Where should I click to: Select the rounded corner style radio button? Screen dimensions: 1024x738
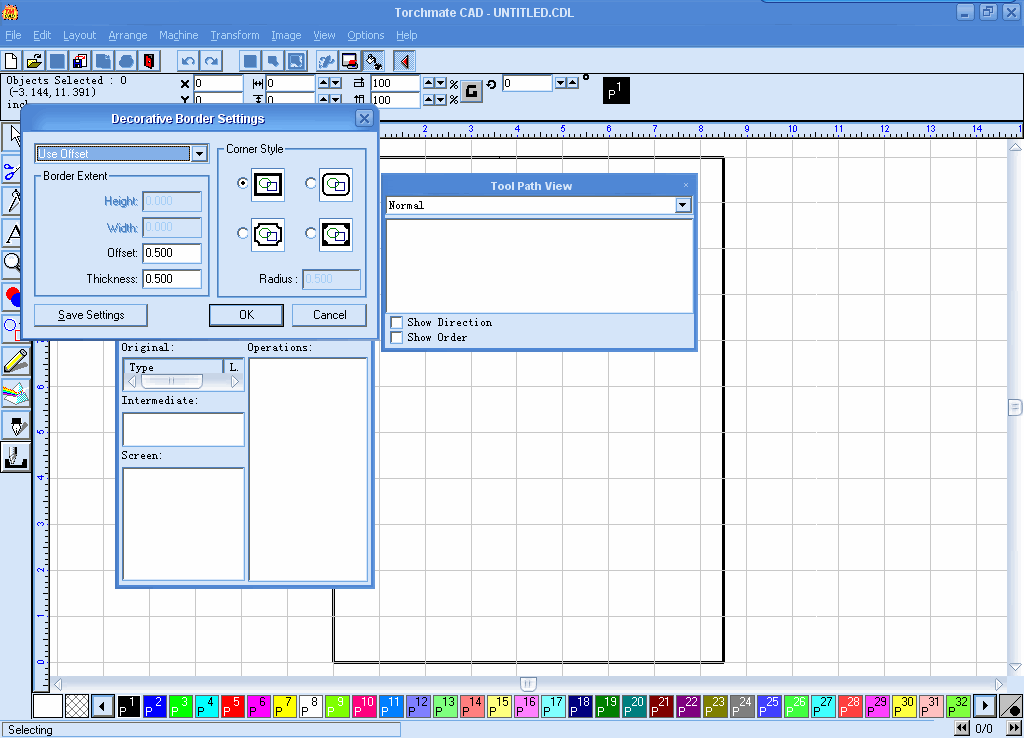coord(311,184)
